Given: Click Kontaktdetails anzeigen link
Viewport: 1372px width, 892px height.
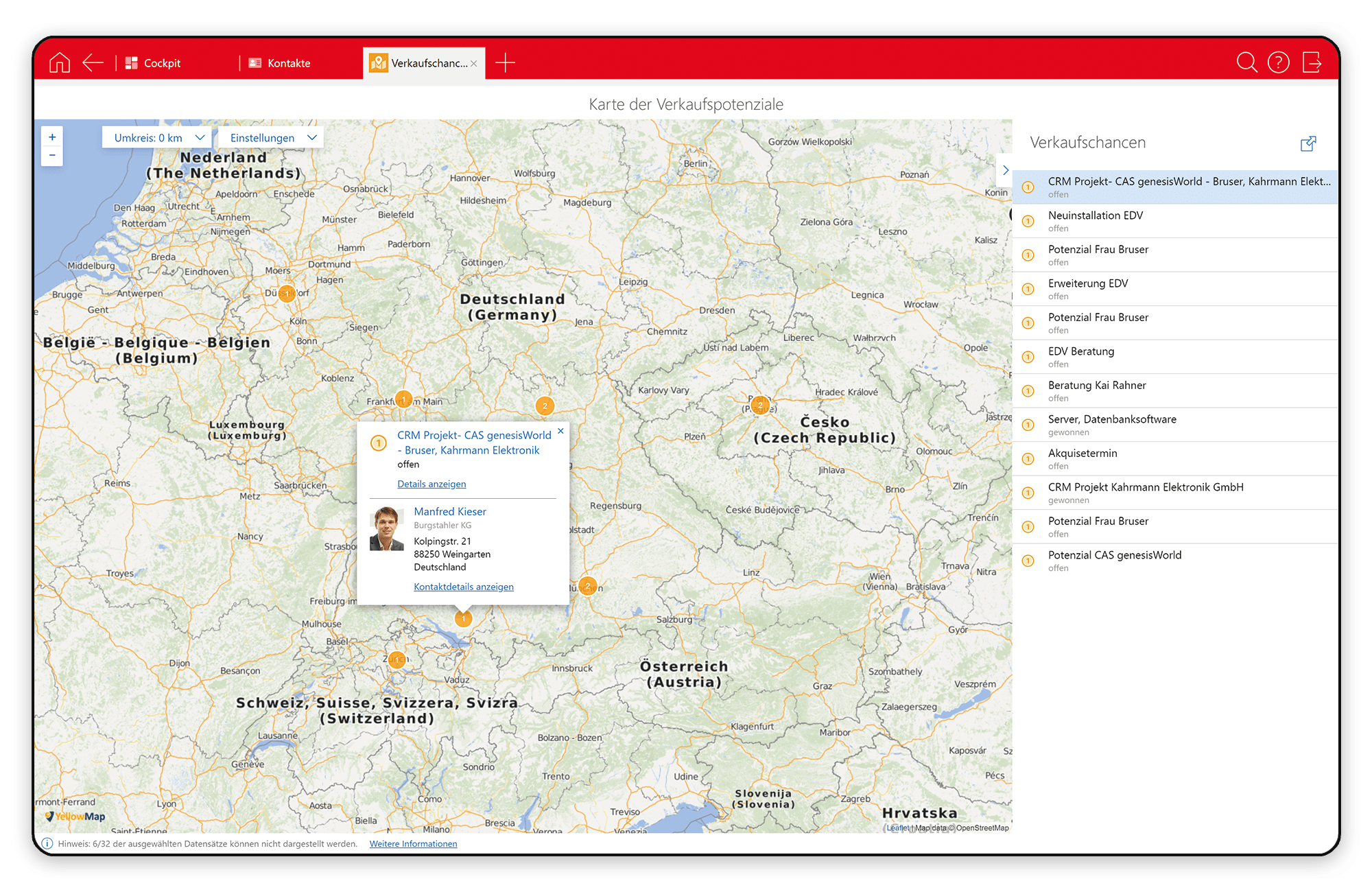Looking at the screenshot, I should 464,587.
